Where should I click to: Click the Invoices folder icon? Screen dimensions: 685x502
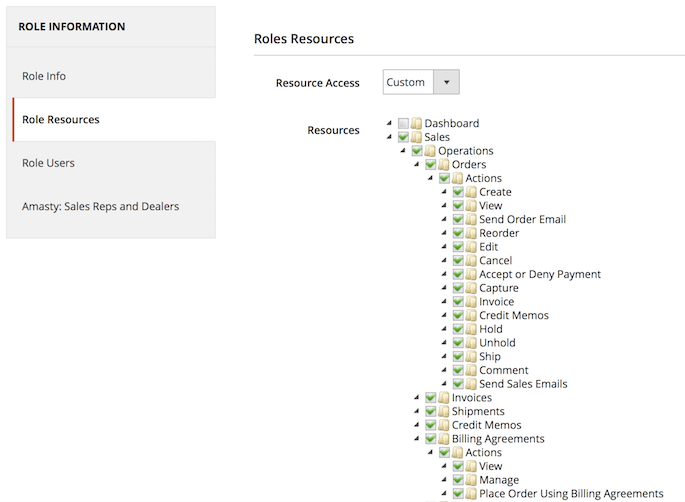(x=444, y=398)
